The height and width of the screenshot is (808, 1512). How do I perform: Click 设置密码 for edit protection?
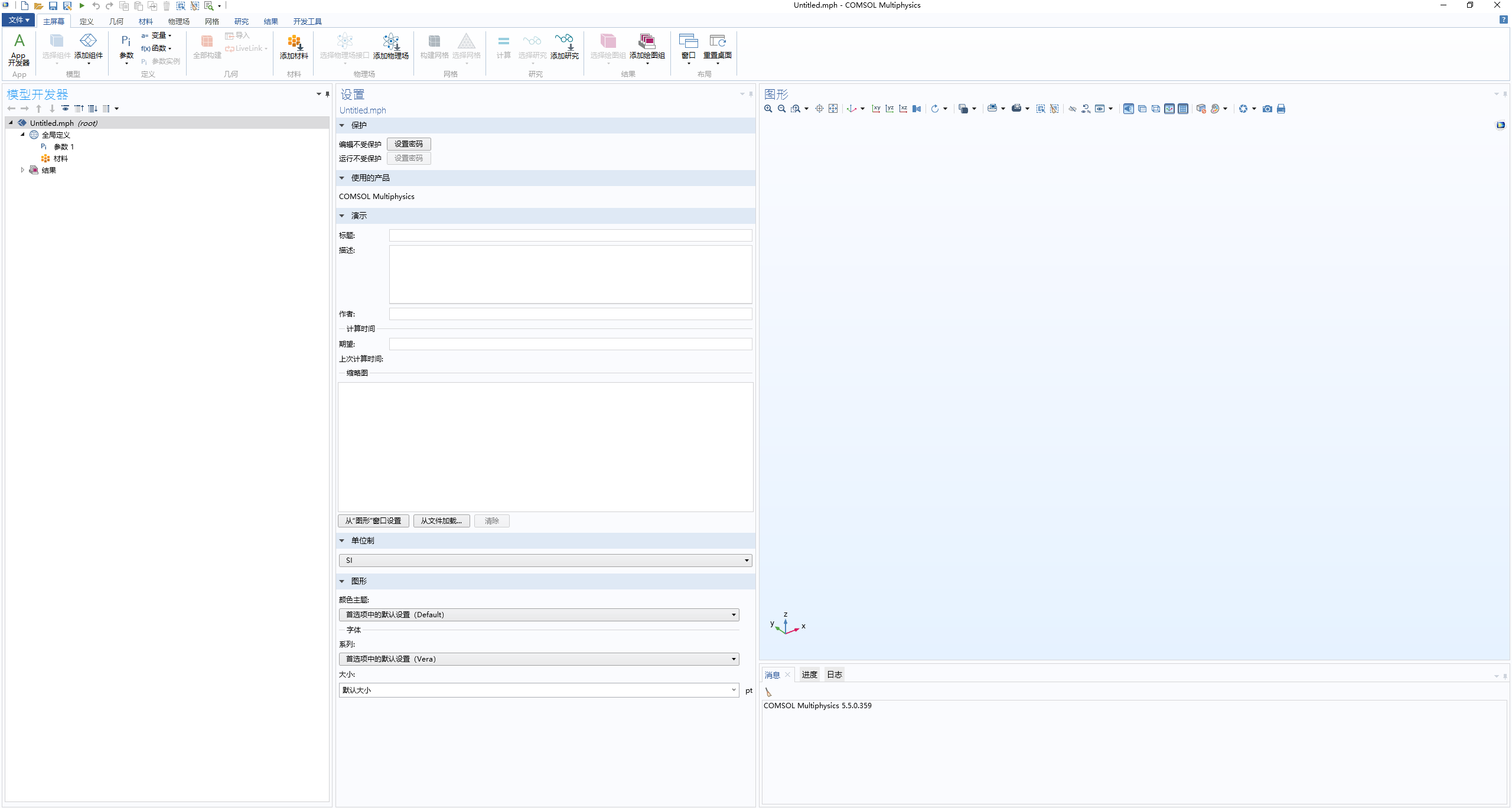click(x=409, y=144)
